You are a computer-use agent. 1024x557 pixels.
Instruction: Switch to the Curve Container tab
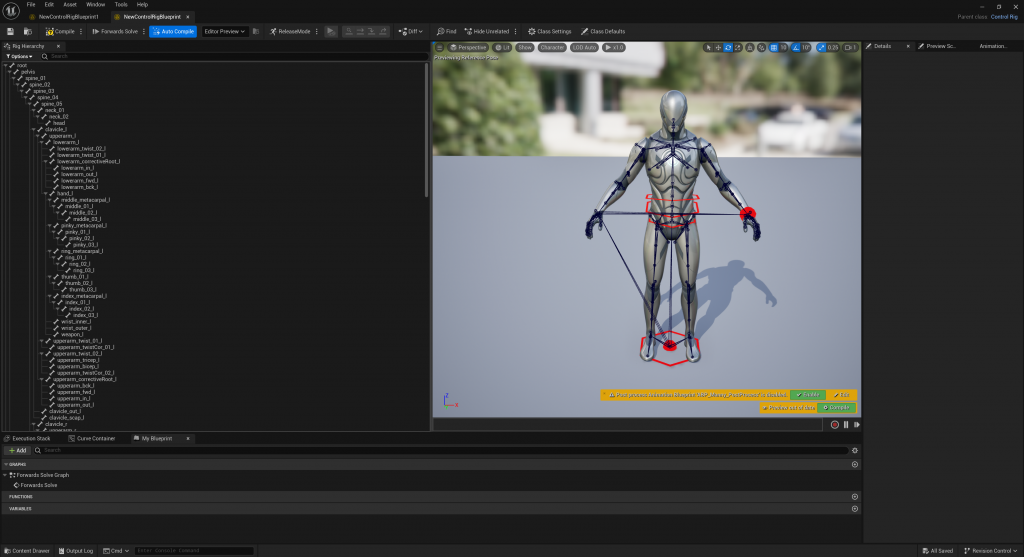94,438
